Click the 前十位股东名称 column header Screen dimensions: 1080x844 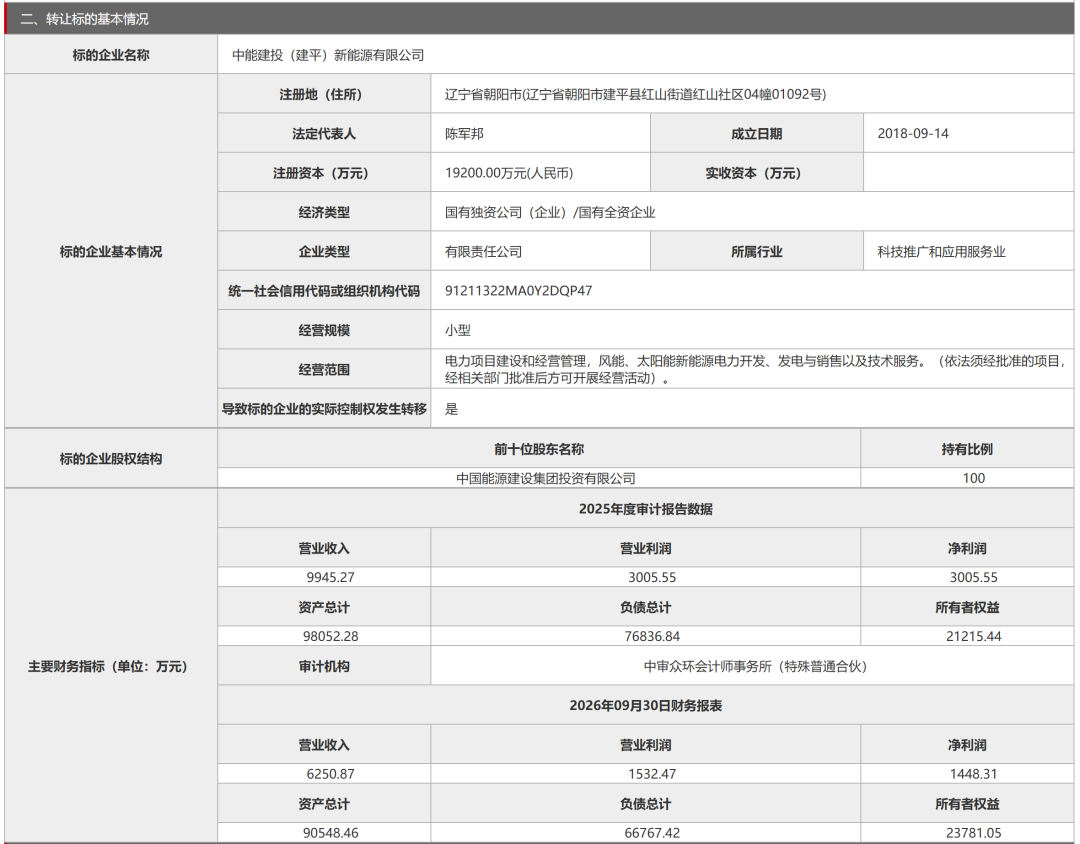pyautogui.click(x=539, y=449)
